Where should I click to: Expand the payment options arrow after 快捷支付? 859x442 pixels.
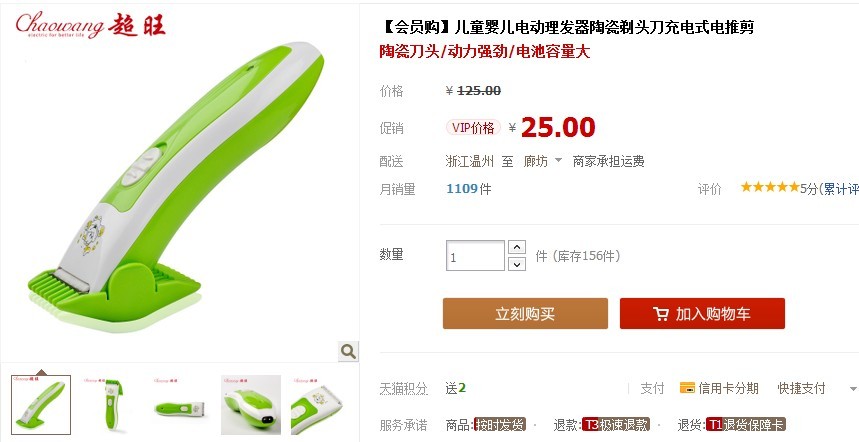coord(852,389)
